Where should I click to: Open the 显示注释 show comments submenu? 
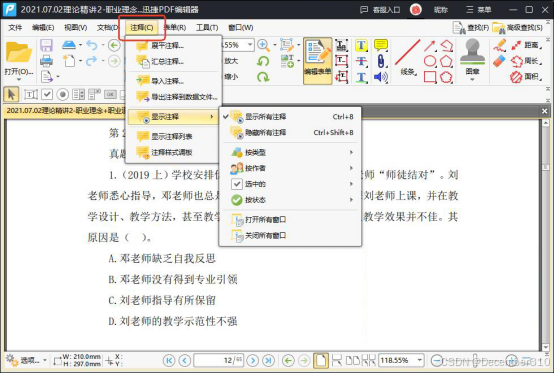172,117
